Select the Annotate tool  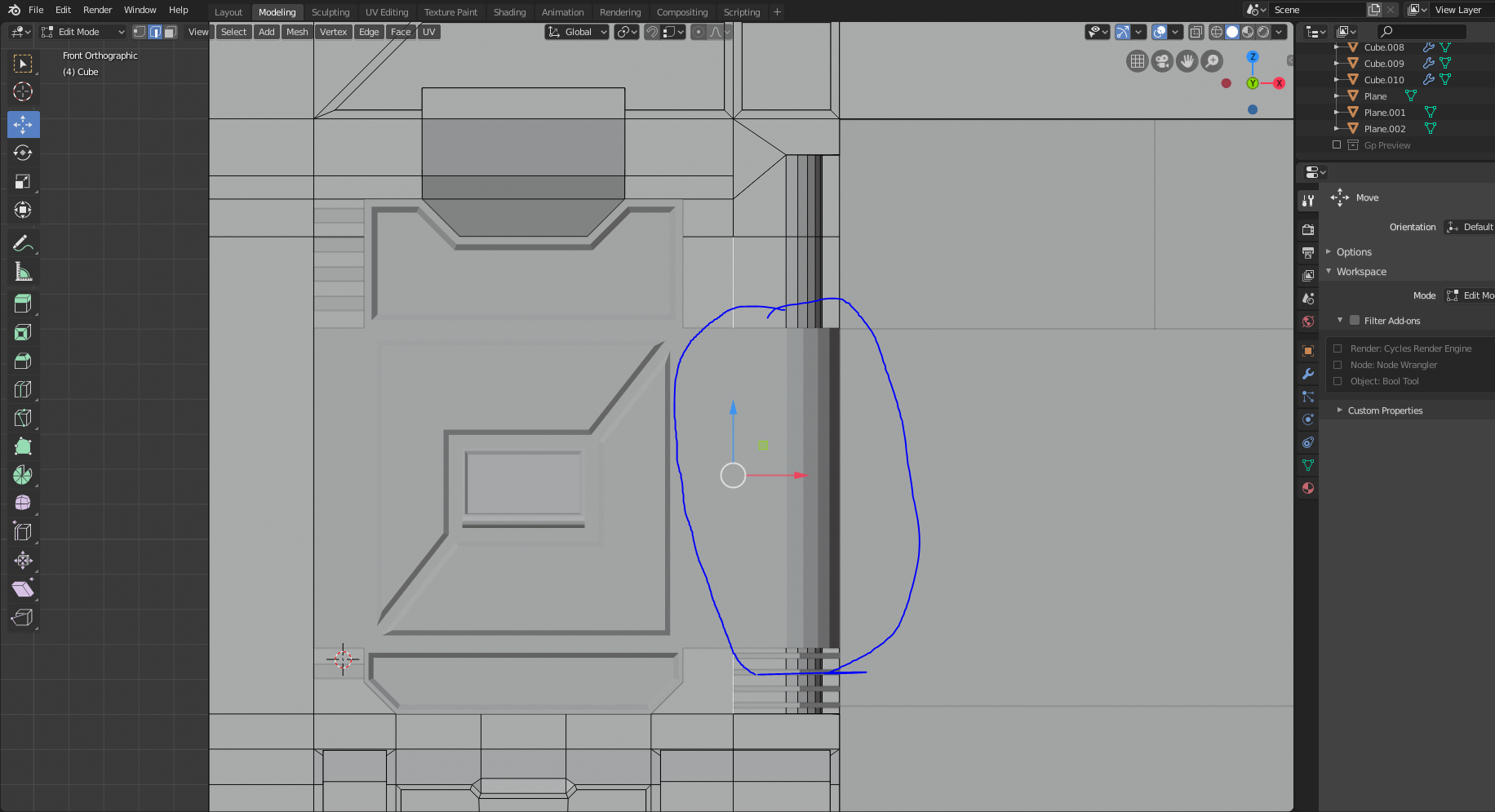point(23,243)
